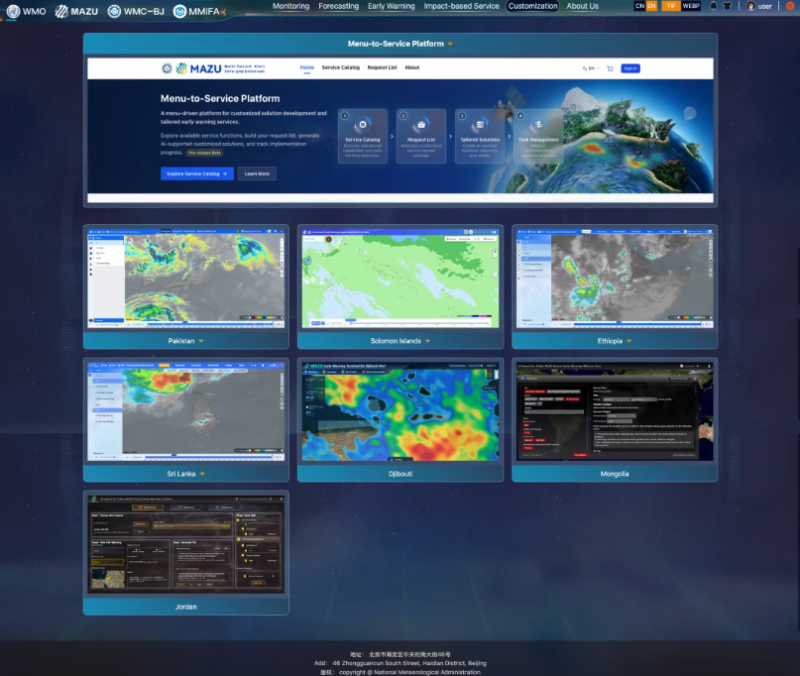Image resolution: width=800 pixels, height=676 pixels.
Task: Click arrow icon next to Pakistan label
Action: (201, 341)
